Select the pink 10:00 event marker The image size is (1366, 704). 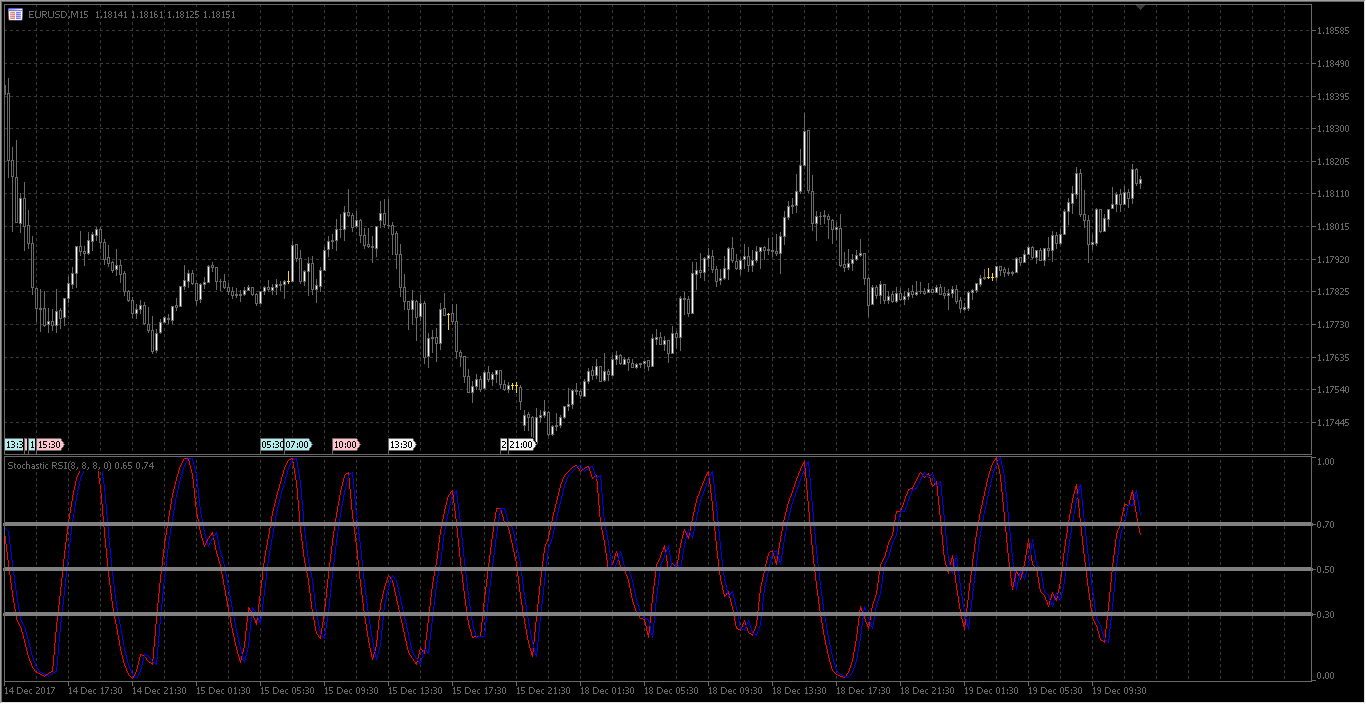pos(346,444)
